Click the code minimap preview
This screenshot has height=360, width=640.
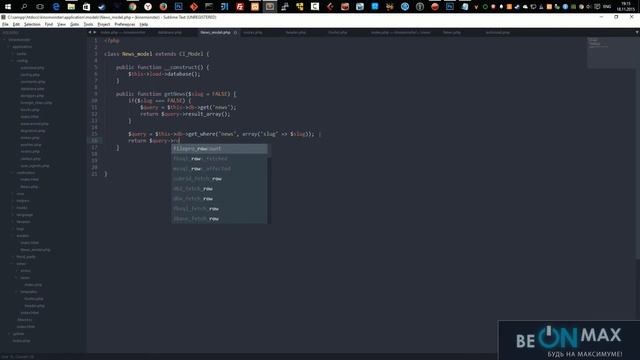[611, 53]
